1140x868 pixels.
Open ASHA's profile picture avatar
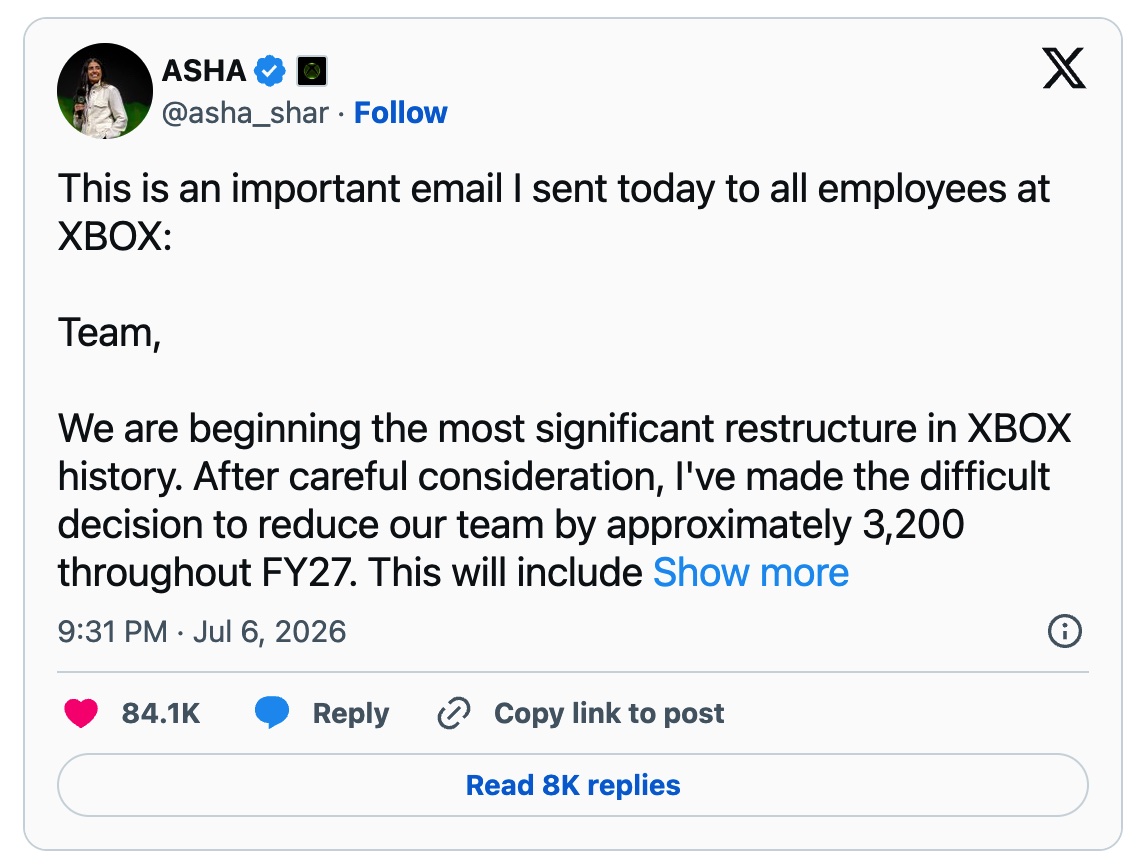click(x=105, y=91)
